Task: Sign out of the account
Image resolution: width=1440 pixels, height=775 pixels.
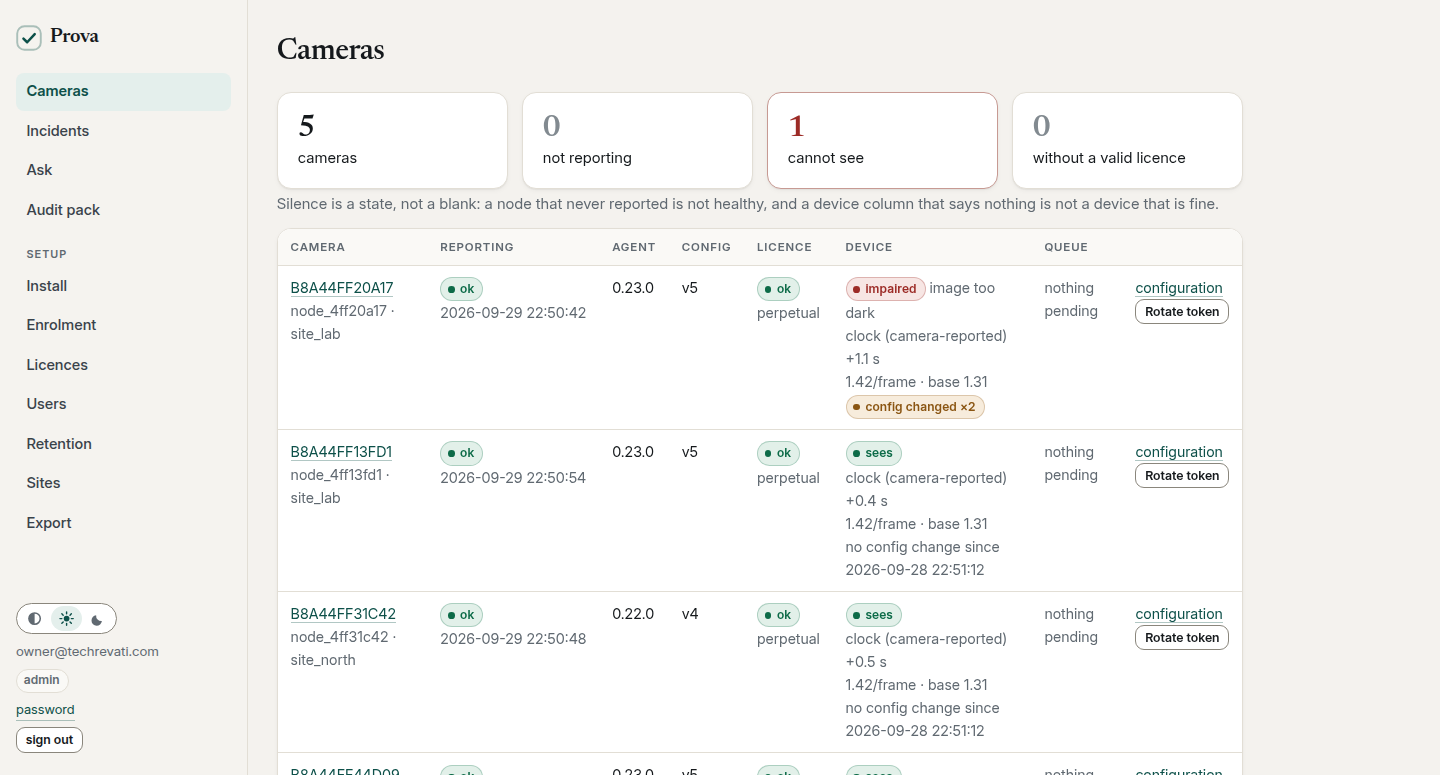Action: coord(49,740)
